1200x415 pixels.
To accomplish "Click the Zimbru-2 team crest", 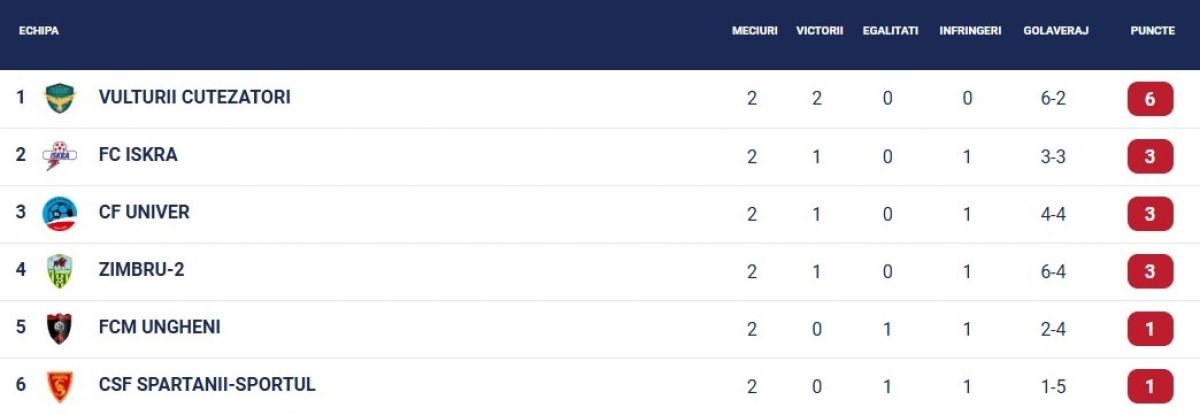I will (x=60, y=271).
